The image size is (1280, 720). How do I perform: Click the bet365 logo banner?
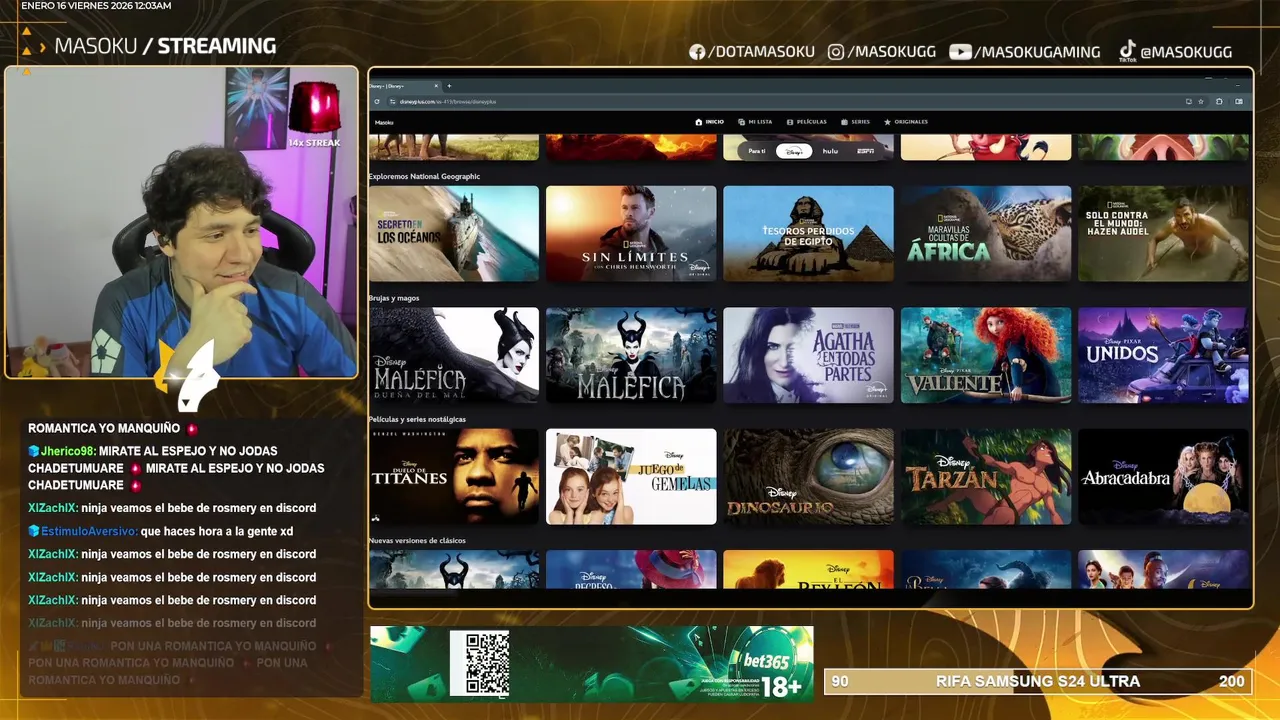767,661
